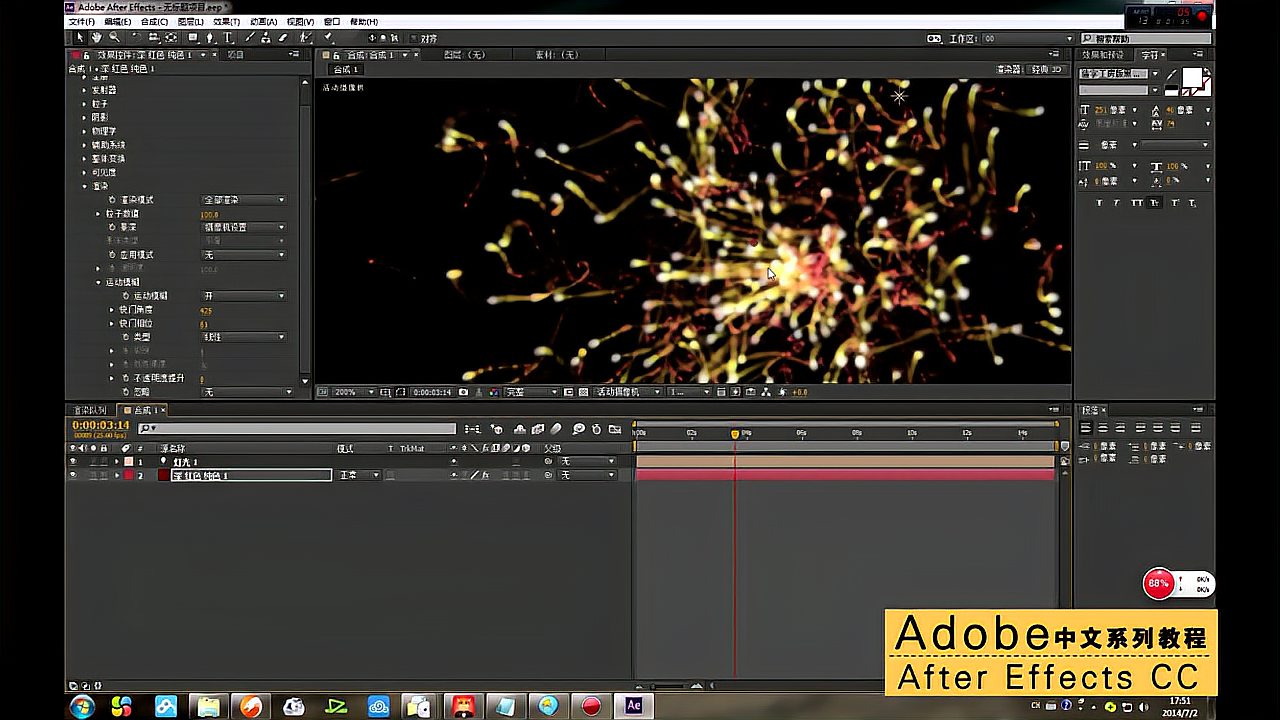The width and height of the screenshot is (1280, 720).
Task: Toggle stopwatch for 景深 property
Action: coord(112,227)
